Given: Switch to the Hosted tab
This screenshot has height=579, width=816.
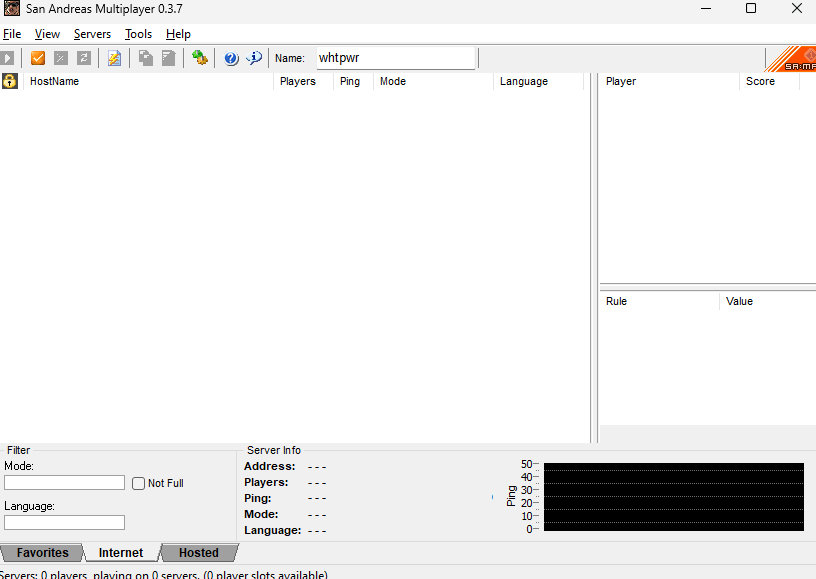Looking at the screenshot, I should [x=198, y=553].
